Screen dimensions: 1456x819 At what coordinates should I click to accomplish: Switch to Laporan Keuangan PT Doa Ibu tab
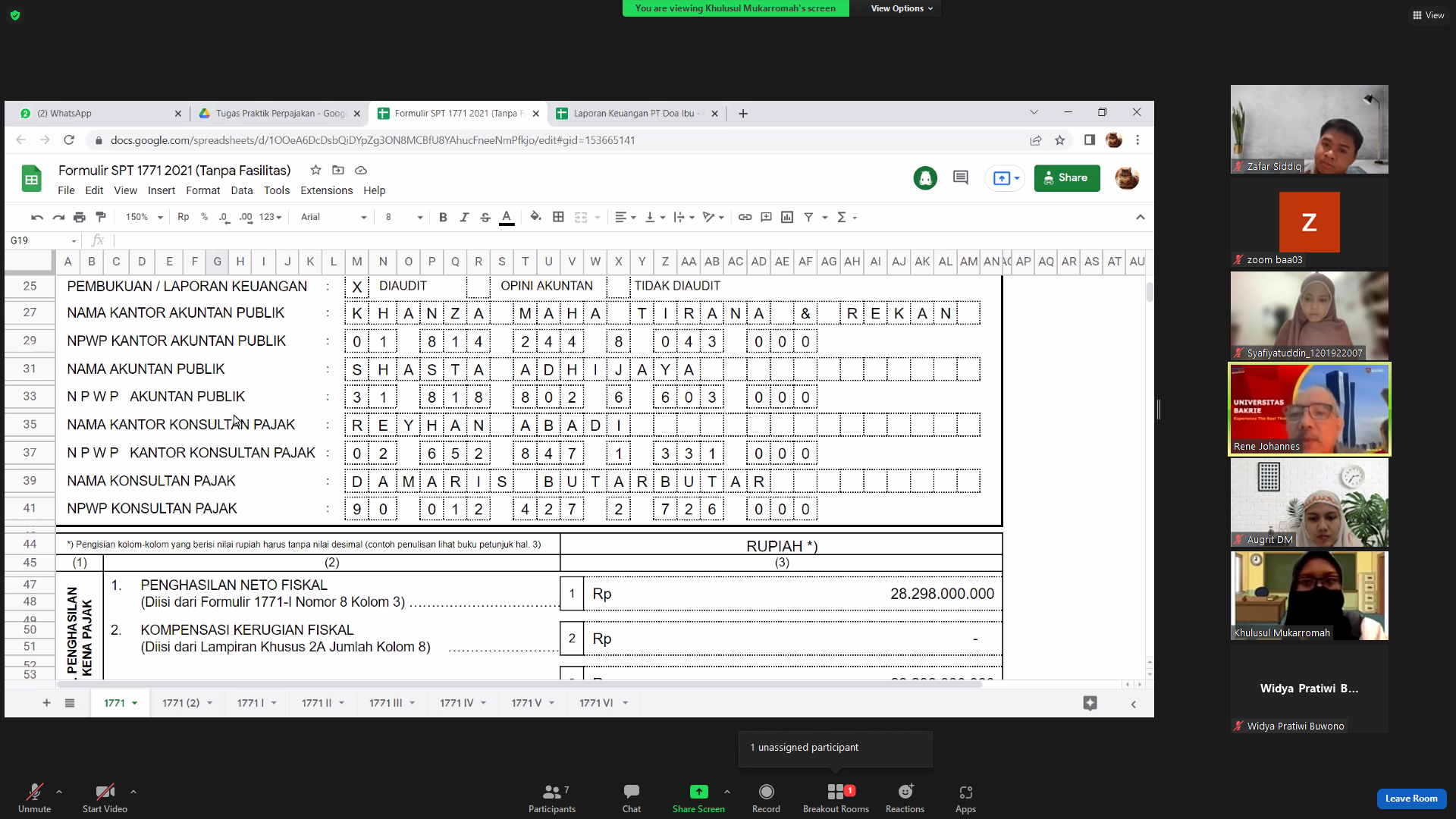click(x=636, y=114)
